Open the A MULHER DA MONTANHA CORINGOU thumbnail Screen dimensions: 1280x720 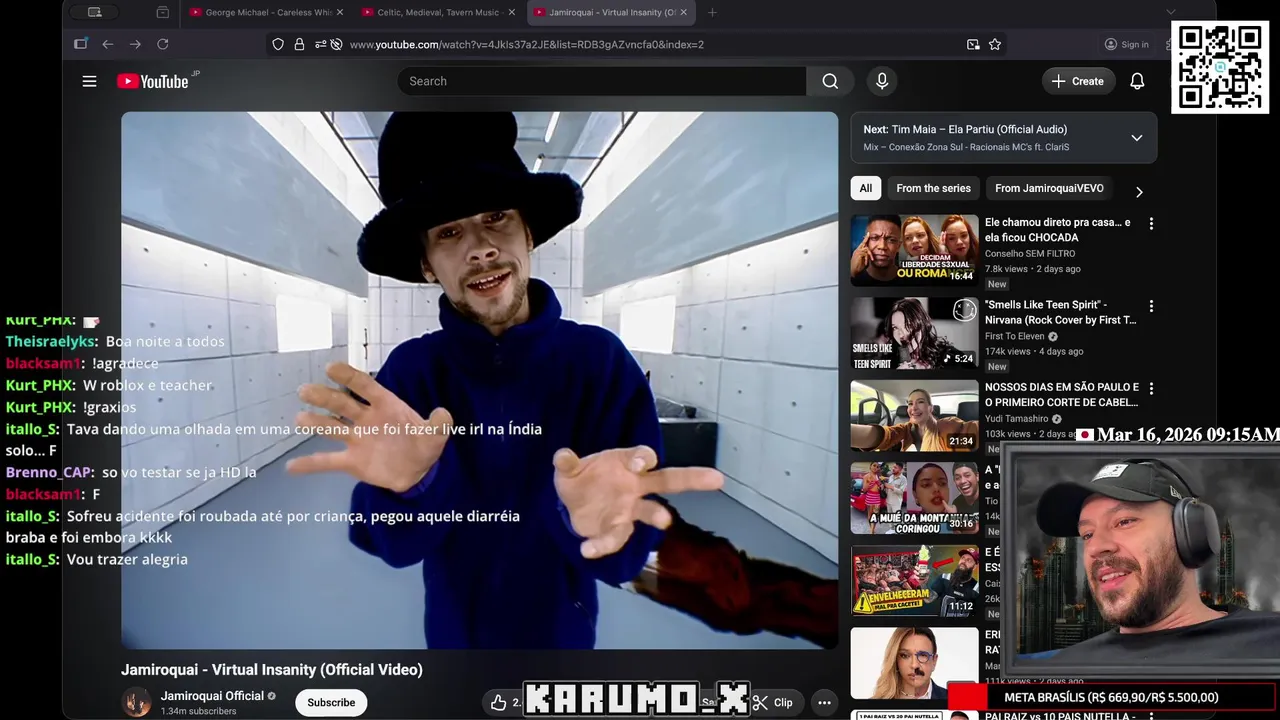(915, 498)
